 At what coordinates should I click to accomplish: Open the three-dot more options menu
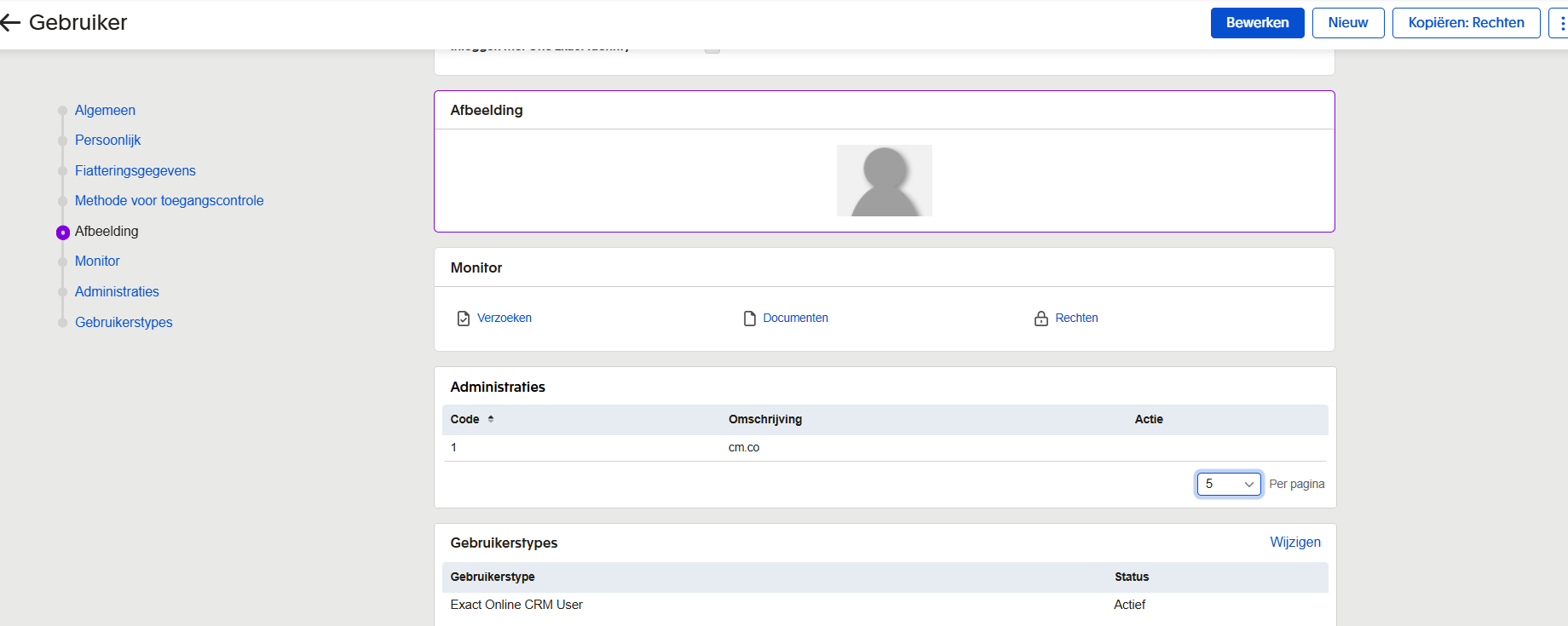[1561, 23]
